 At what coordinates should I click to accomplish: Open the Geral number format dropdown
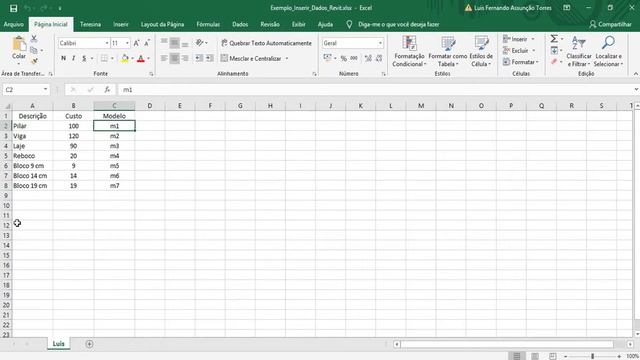pyautogui.click(x=380, y=43)
